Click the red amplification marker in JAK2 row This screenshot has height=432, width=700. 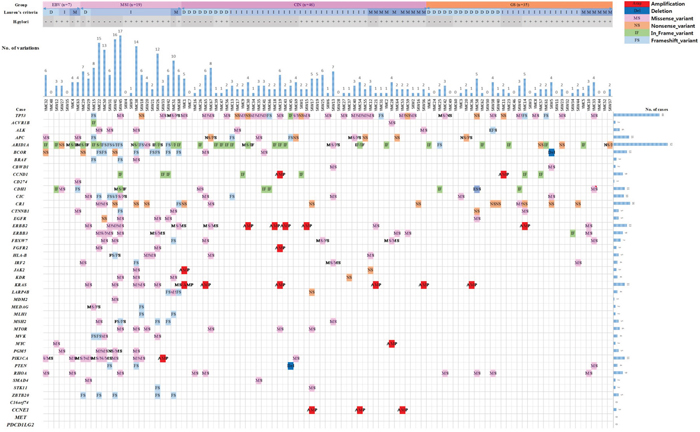click(185, 270)
